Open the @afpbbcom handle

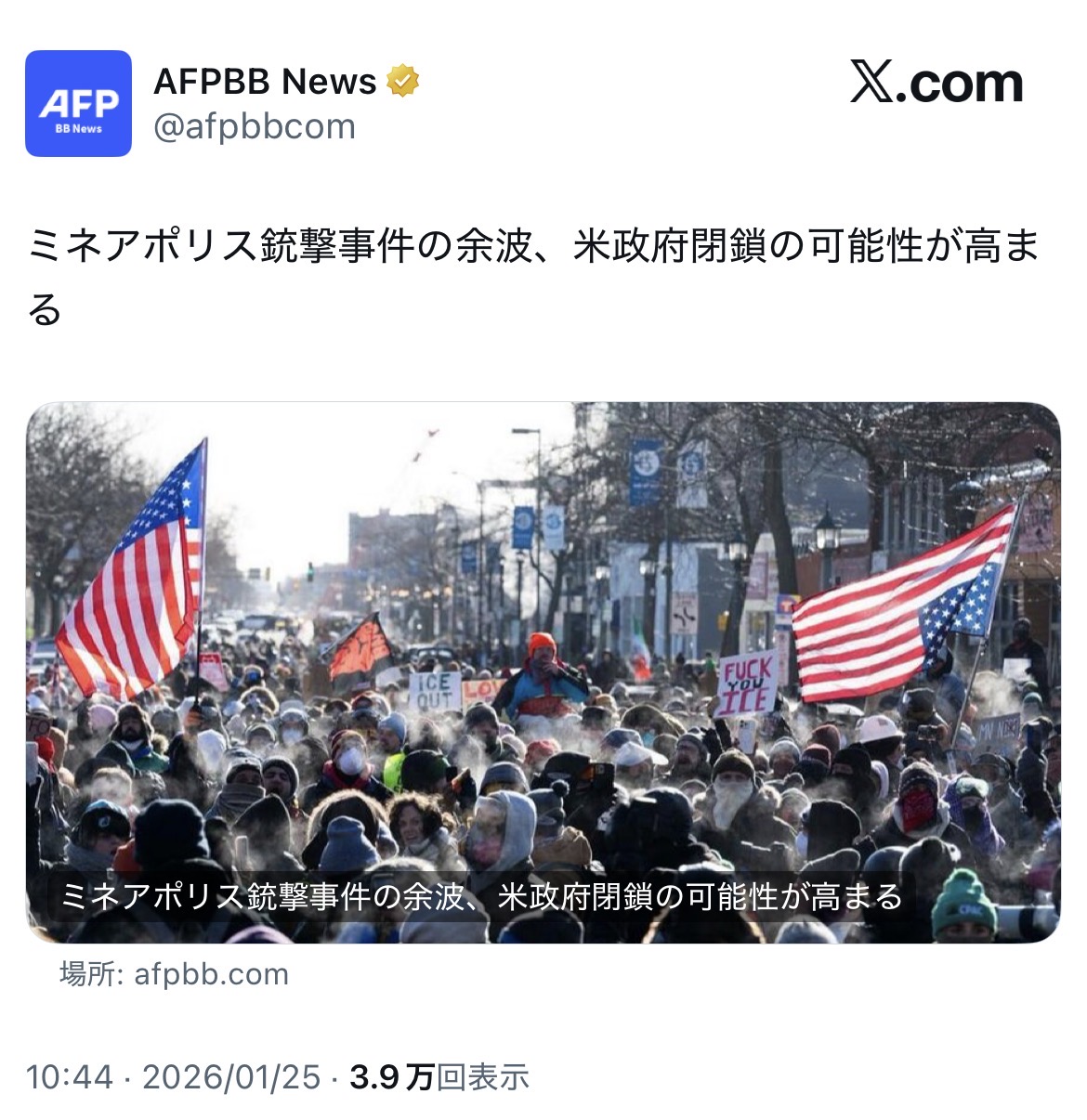(x=255, y=126)
